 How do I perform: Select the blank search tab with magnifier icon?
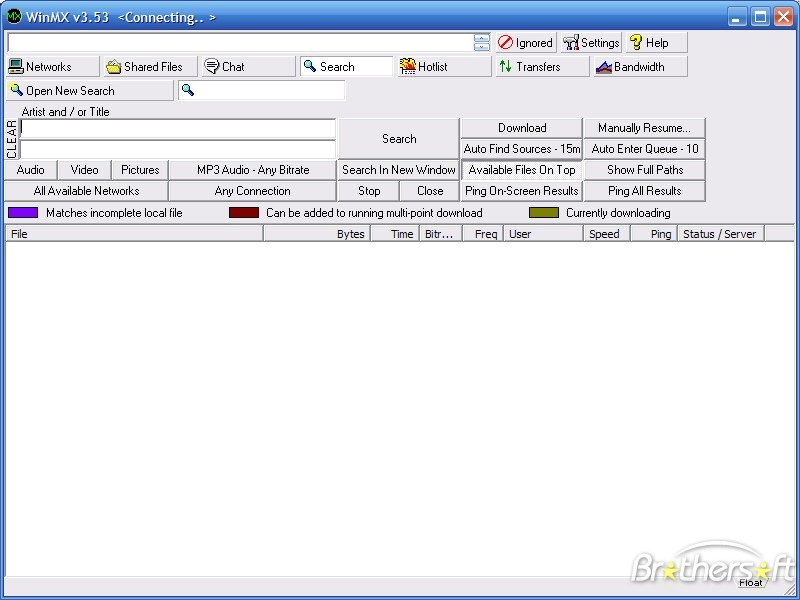coord(261,90)
